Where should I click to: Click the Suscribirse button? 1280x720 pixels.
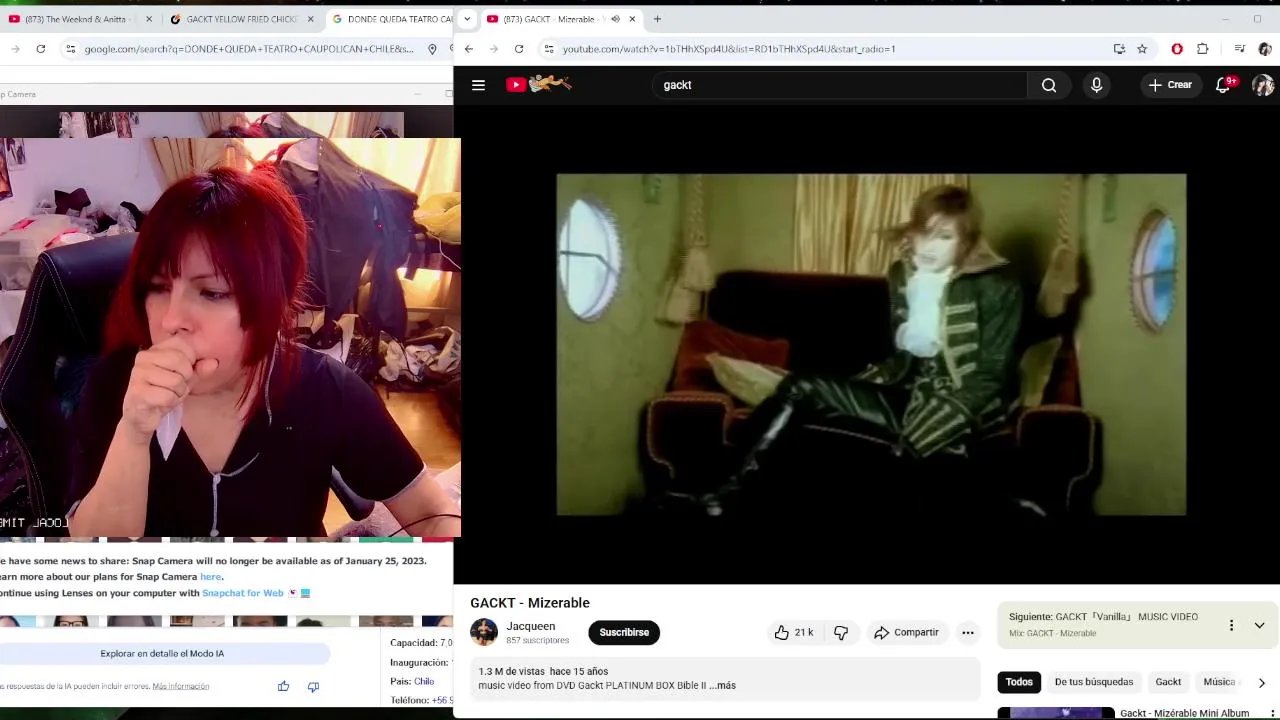(x=624, y=632)
